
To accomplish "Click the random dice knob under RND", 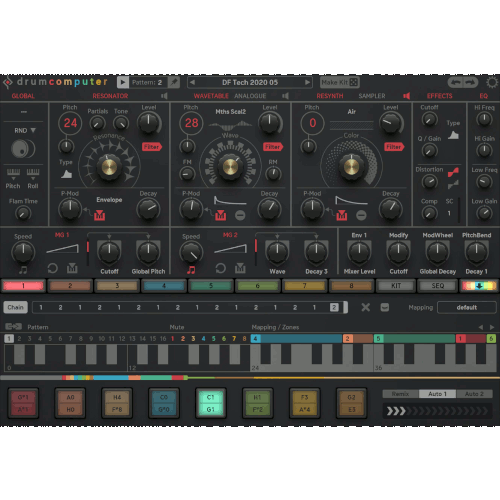I will [x=23, y=148].
